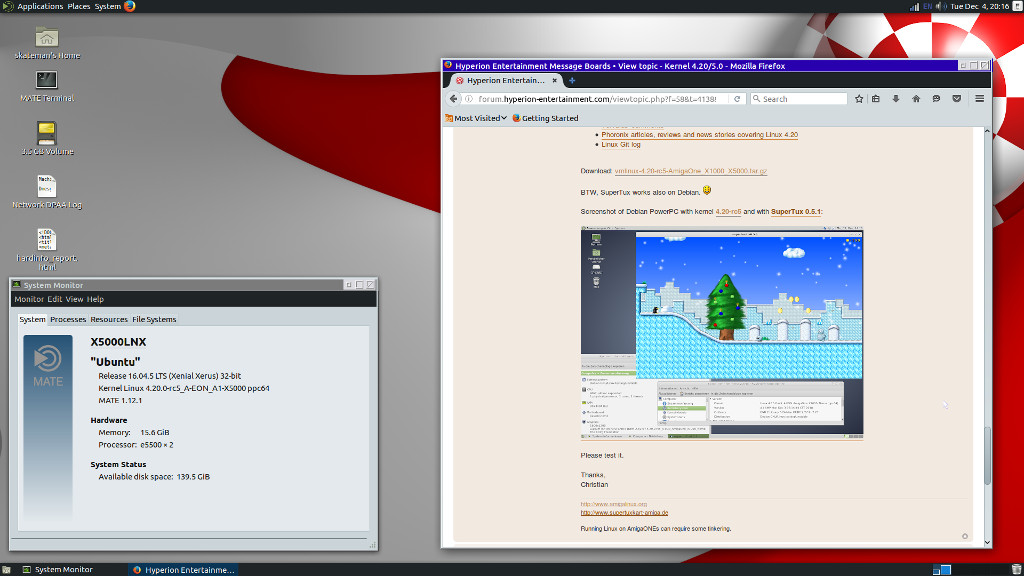Show Firefox bookmarks list icon

(876, 99)
